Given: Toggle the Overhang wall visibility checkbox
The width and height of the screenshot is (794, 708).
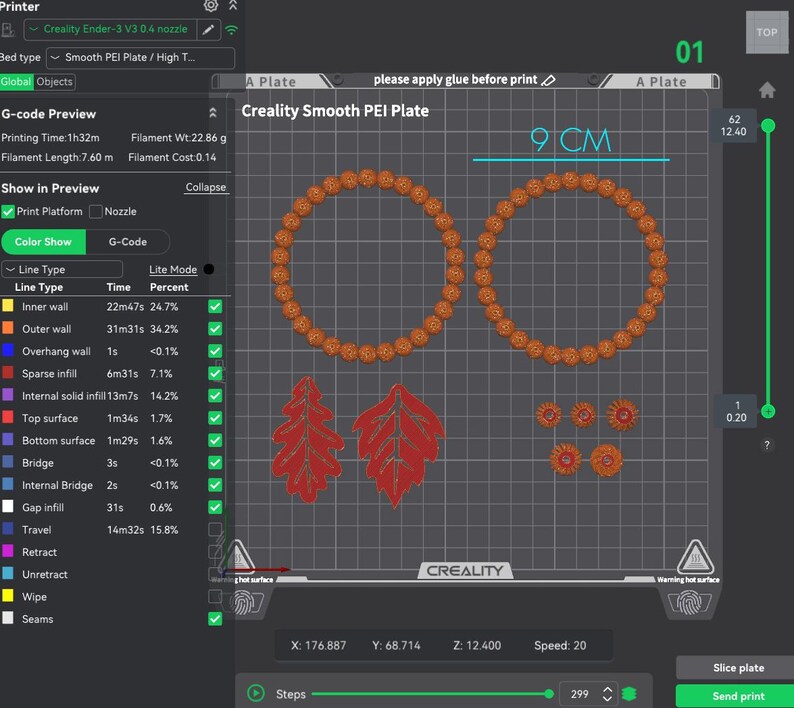Looking at the screenshot, I should coord(215,351).
